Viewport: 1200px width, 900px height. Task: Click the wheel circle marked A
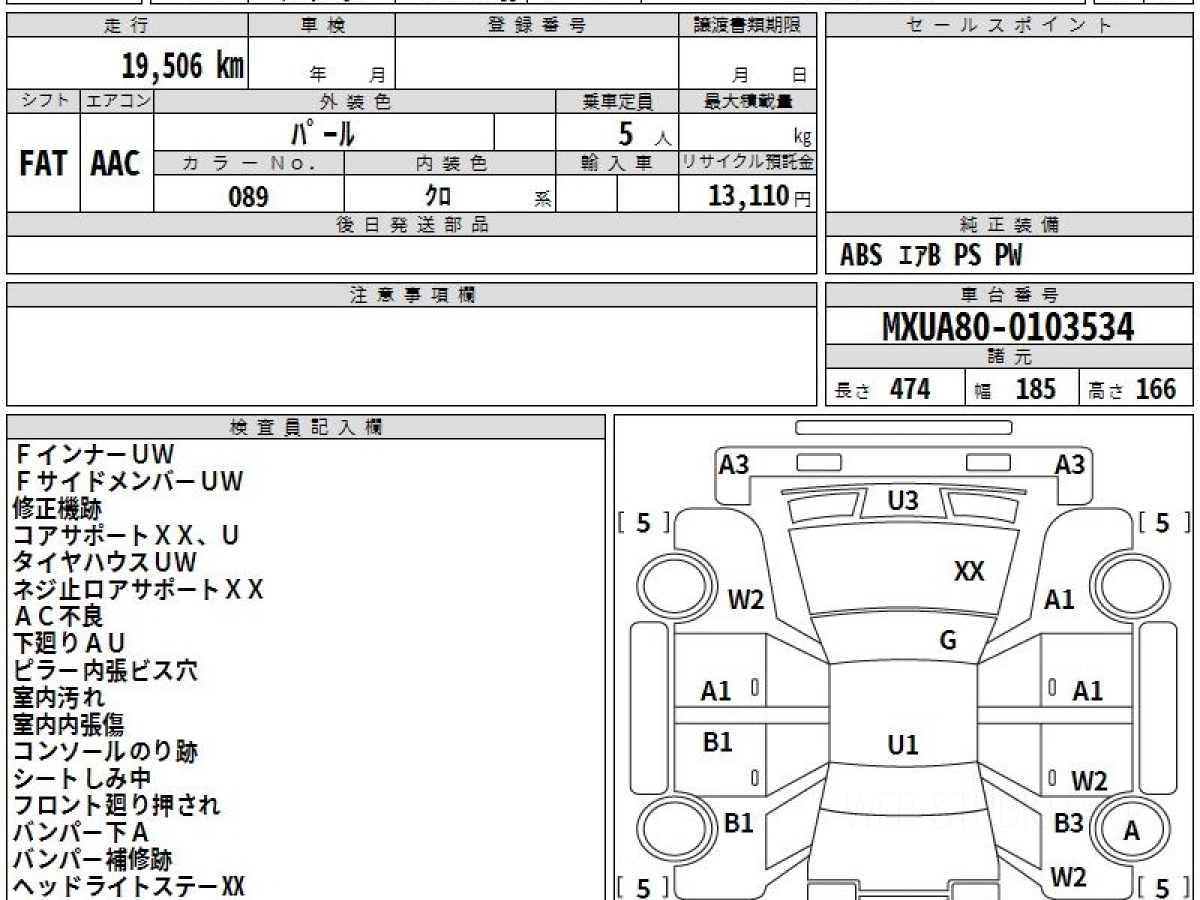tap(1132, 830)
